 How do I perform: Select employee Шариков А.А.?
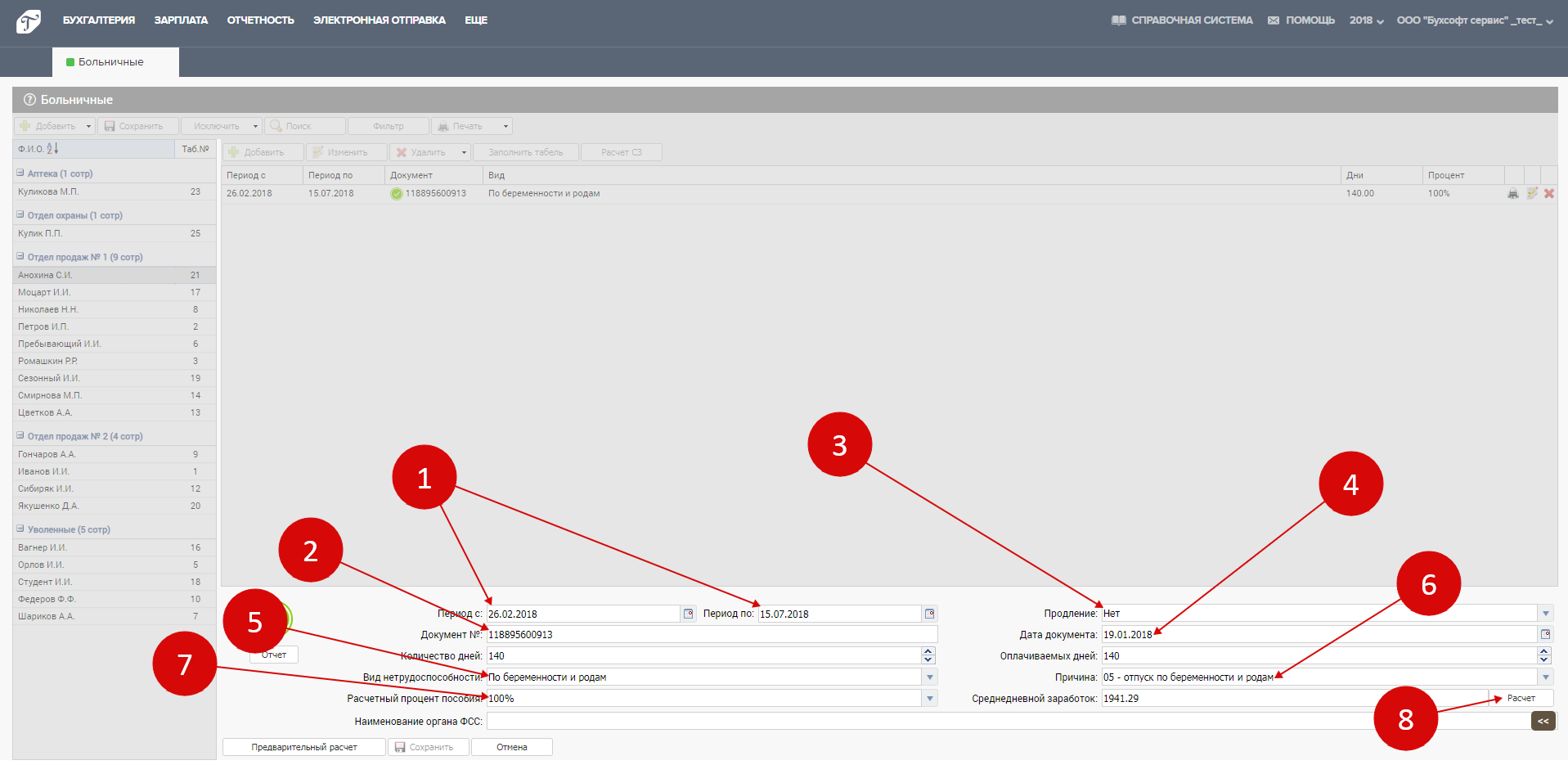[x=115, y=616]
